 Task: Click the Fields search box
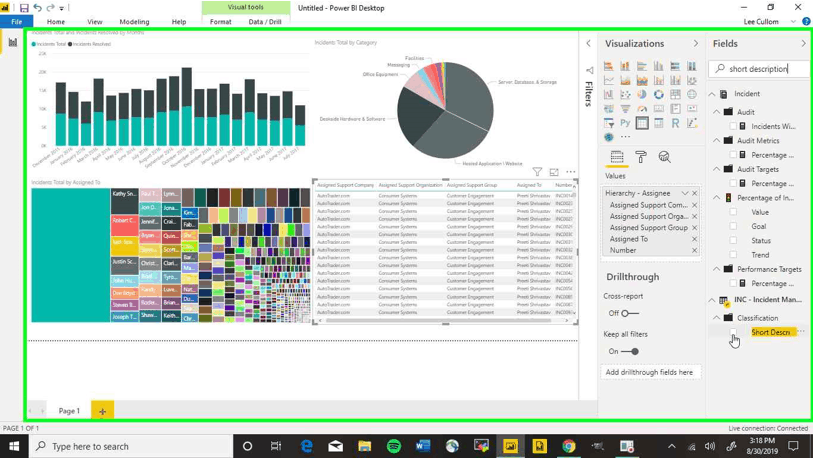pyautogui.click(x=759, y=69)
